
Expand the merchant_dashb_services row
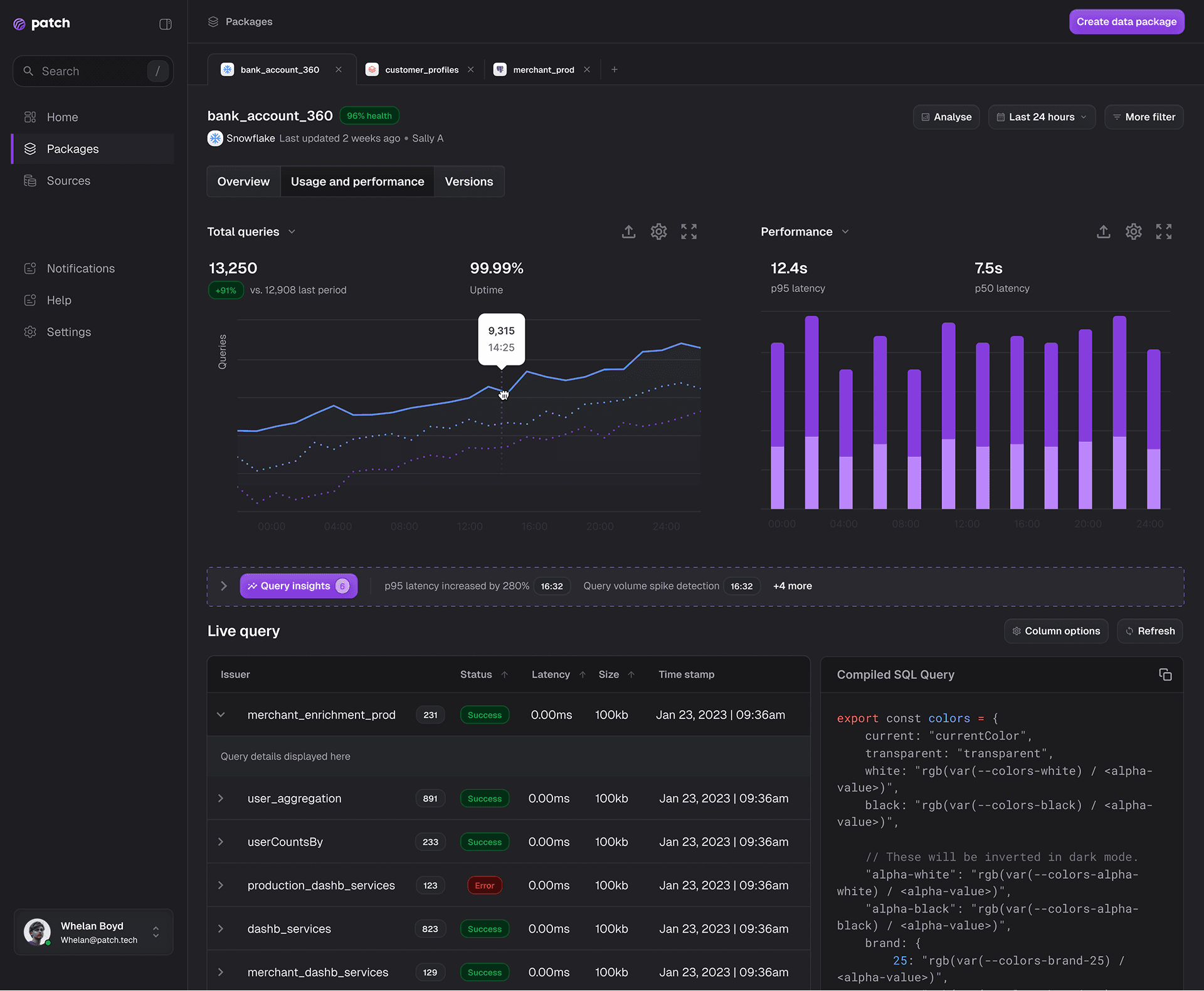[221, 972]
